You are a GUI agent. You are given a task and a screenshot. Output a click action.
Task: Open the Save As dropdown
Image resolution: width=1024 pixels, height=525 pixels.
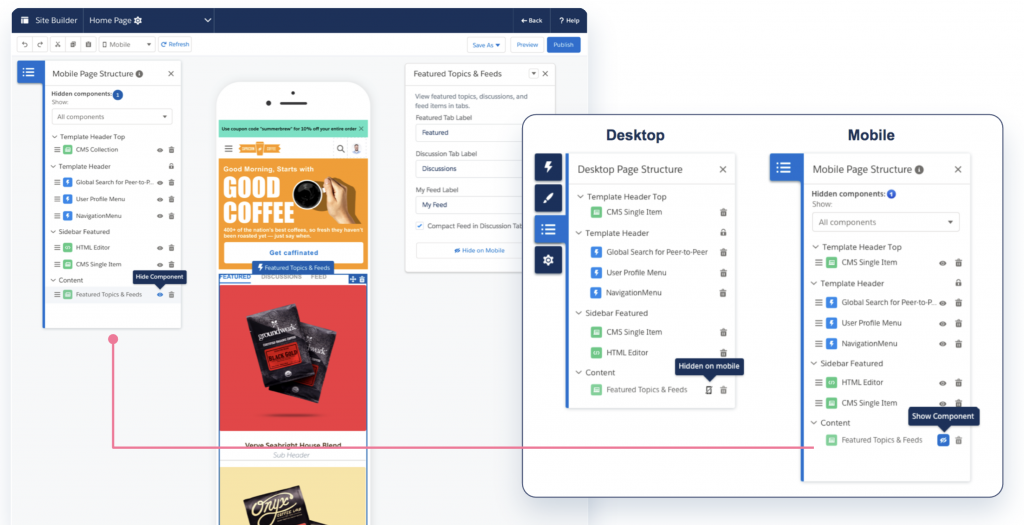486,45
